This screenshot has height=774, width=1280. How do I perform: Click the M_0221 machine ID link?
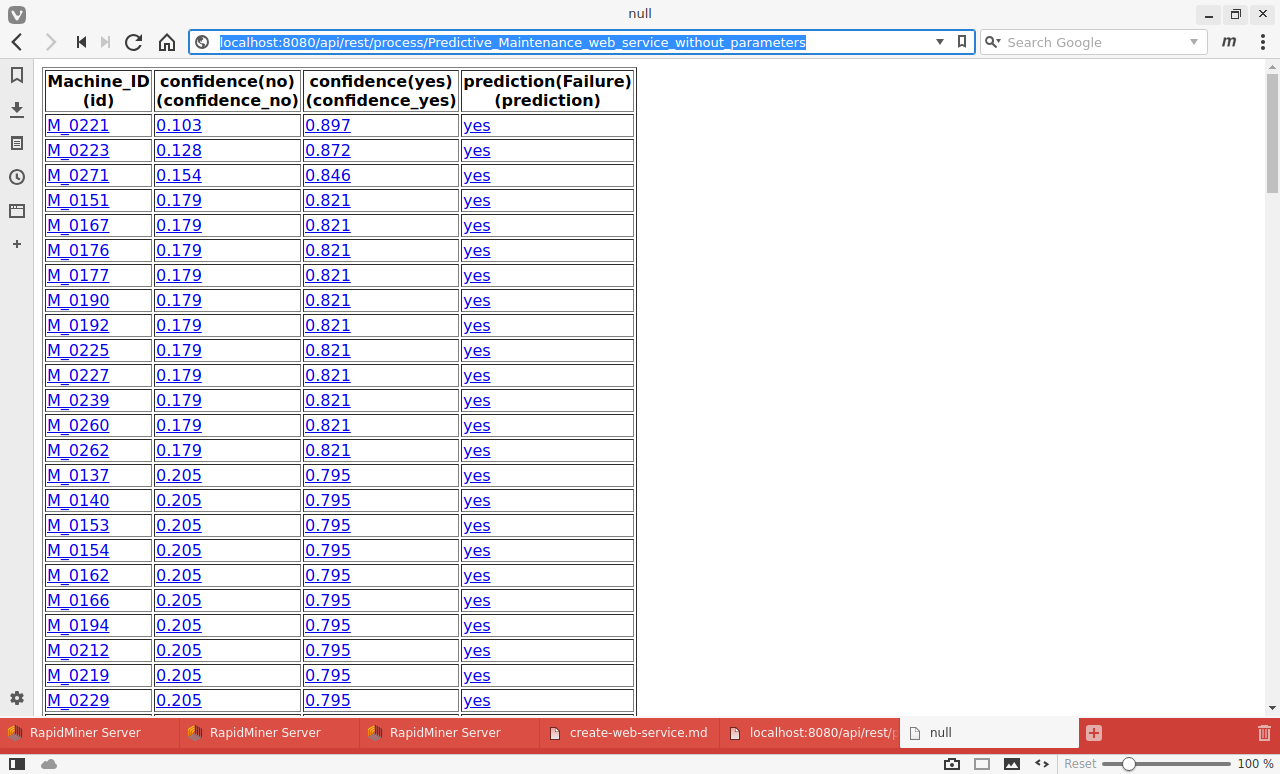pos(78,125)
